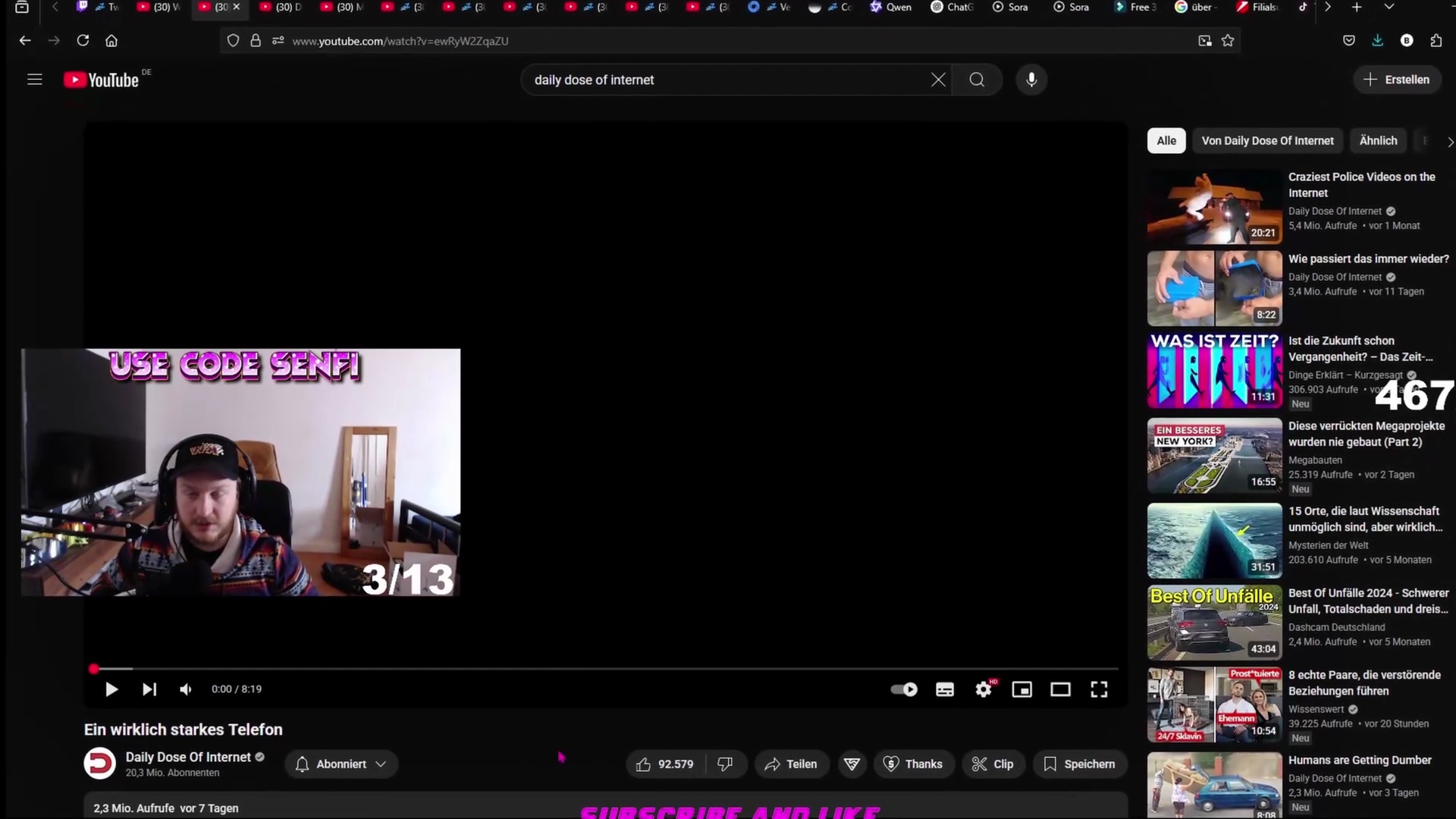Enter fullscreen mode
Image resolution: width=1456 pixels, height=819 pixels.
pyautogui.click(x=1099, y=689)
